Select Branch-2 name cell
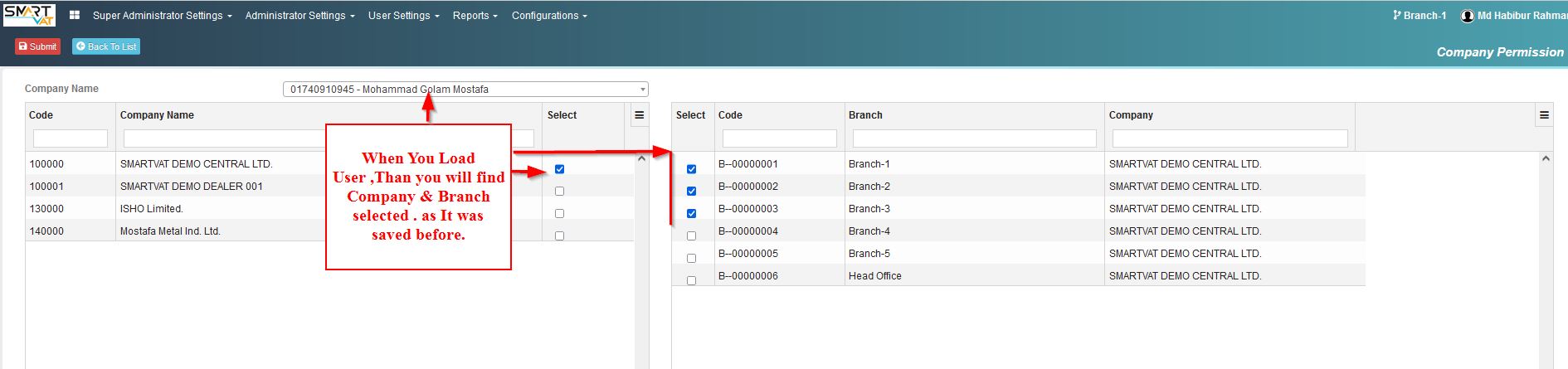 tap(869, 187)
